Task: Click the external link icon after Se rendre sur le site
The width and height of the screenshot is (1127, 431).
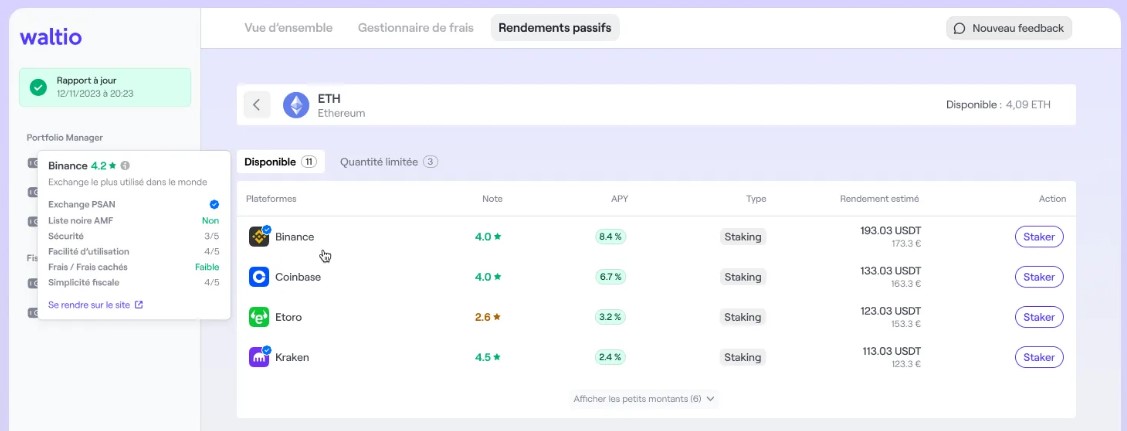Action: point(139,305)
